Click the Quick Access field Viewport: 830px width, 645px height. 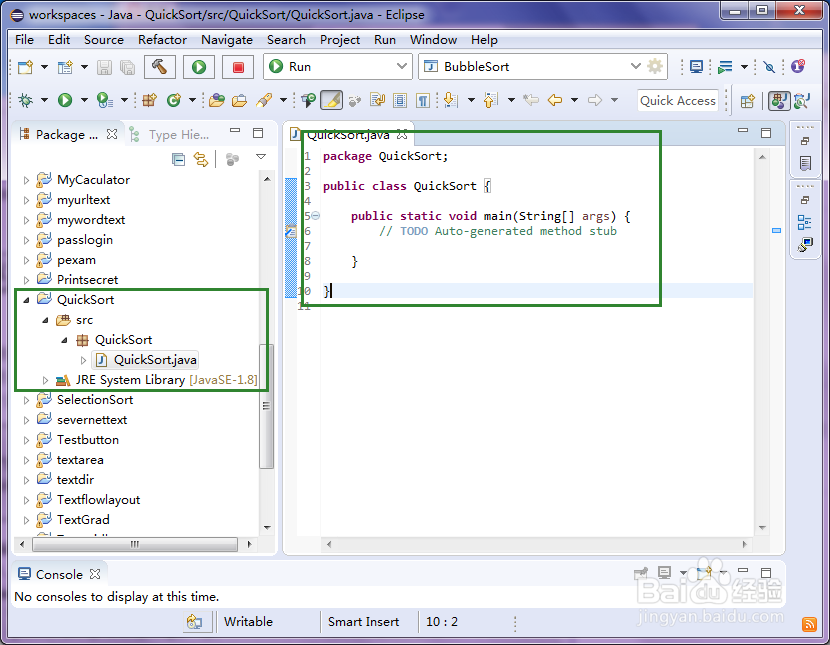[x=678, y=101]
